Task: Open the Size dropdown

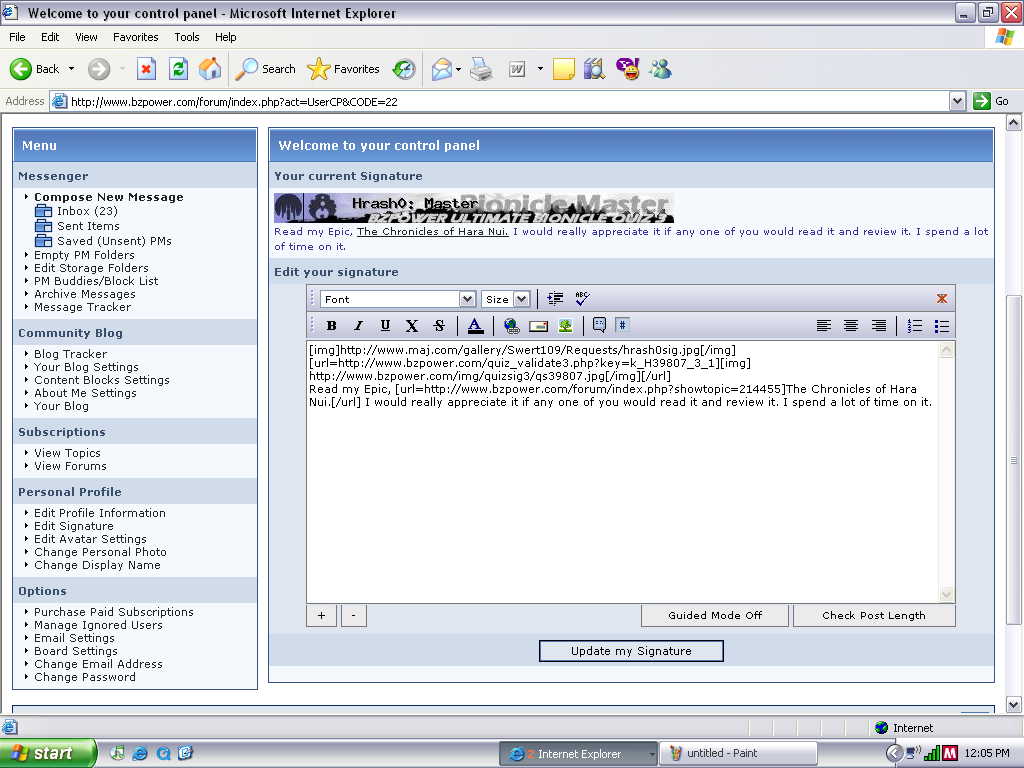Action: click(505, 299)
